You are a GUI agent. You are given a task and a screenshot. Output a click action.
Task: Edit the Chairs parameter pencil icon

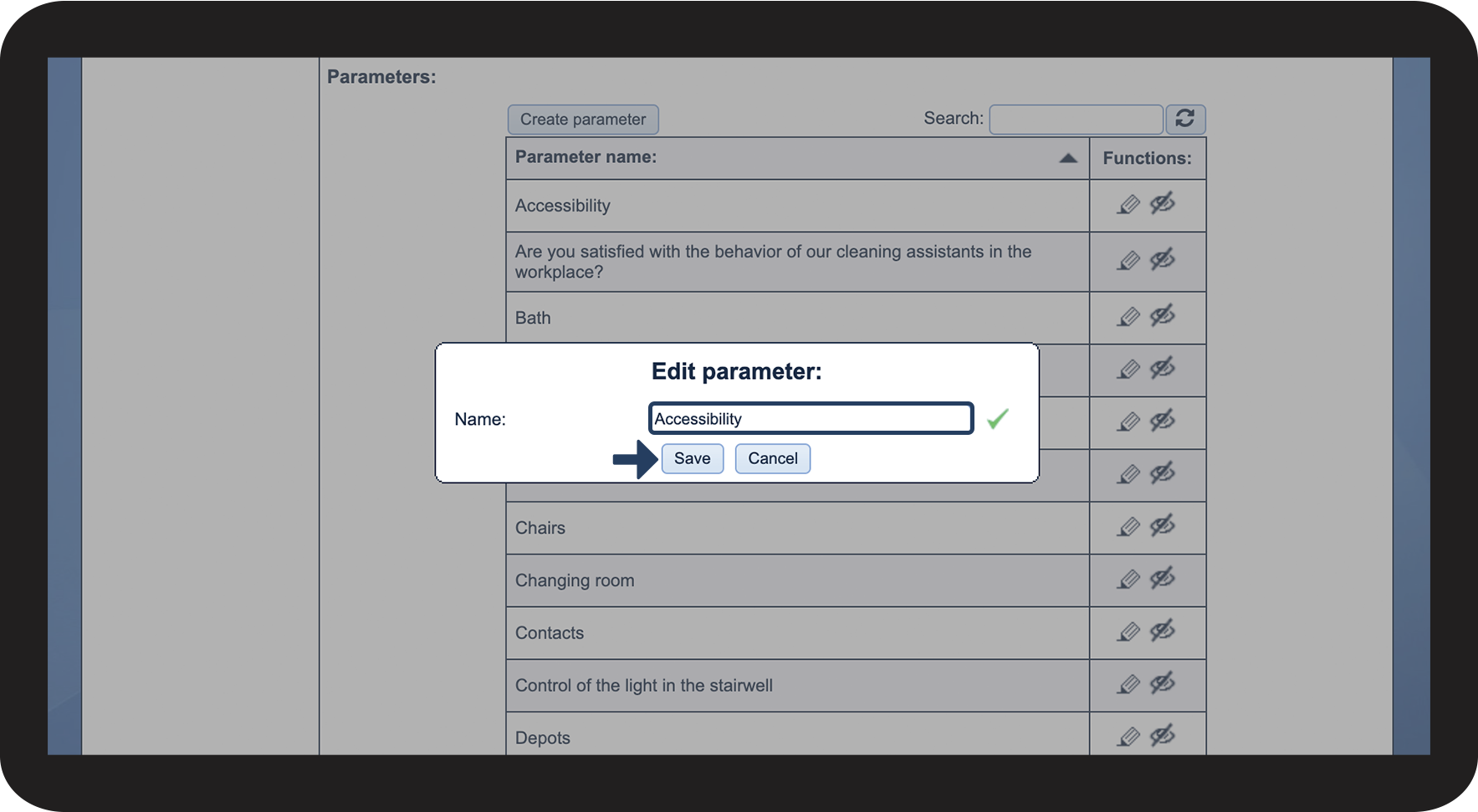click(x=1128, y=528)
